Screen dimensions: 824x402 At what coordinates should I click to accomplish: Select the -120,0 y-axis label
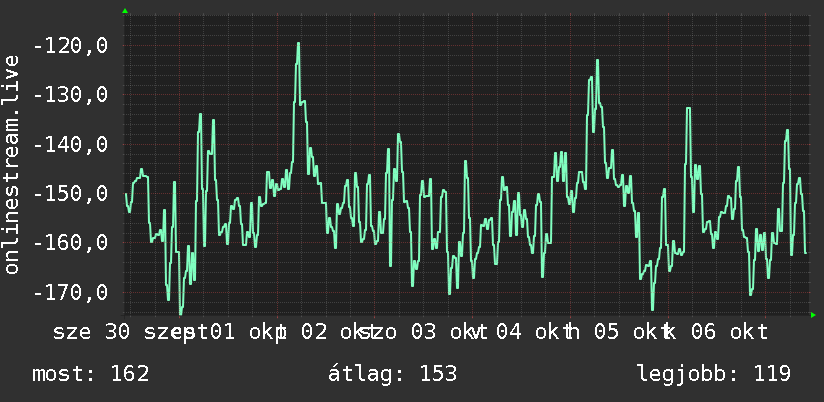tap(70, 46)
